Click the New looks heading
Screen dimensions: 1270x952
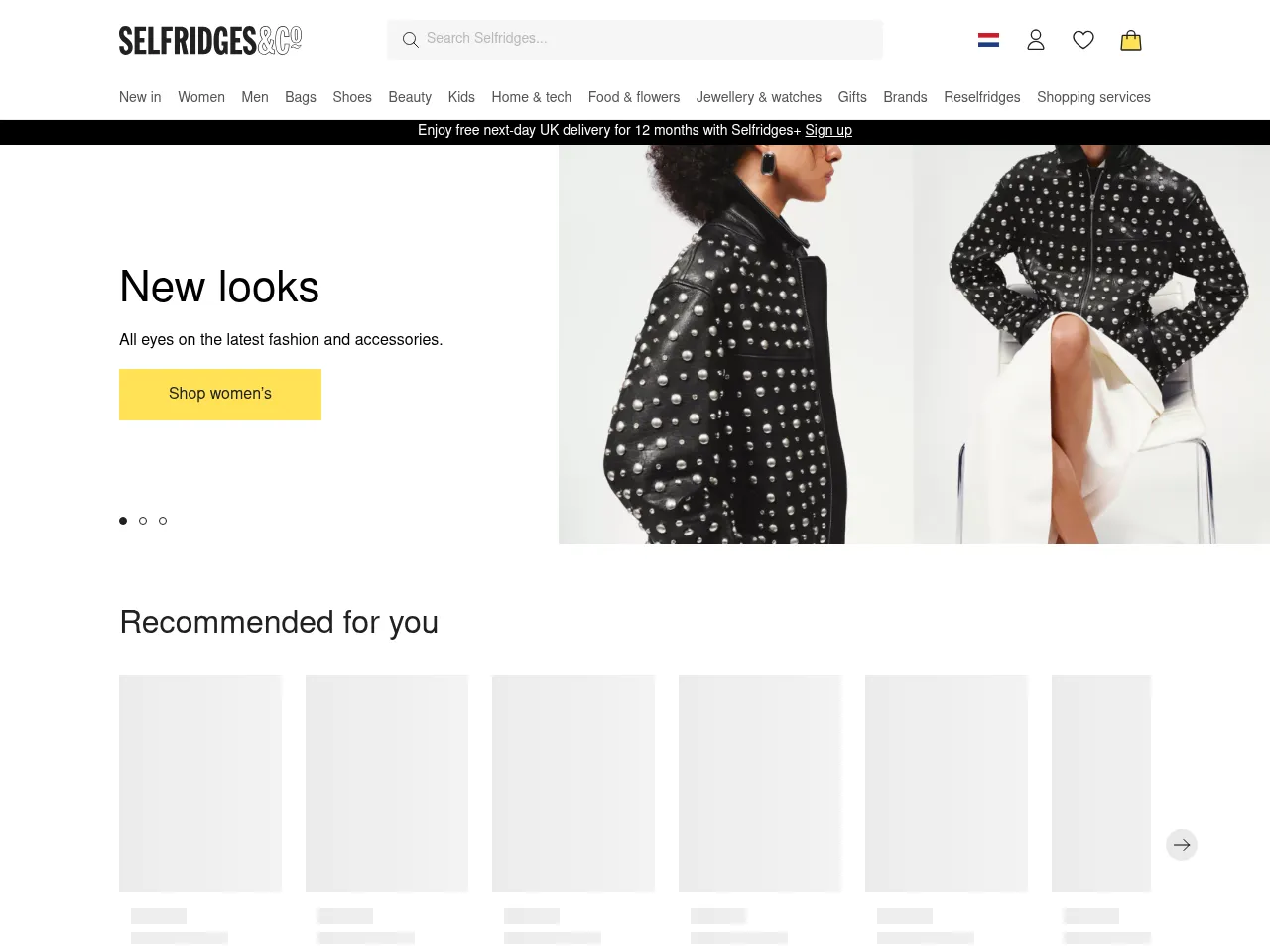(219, 288)
